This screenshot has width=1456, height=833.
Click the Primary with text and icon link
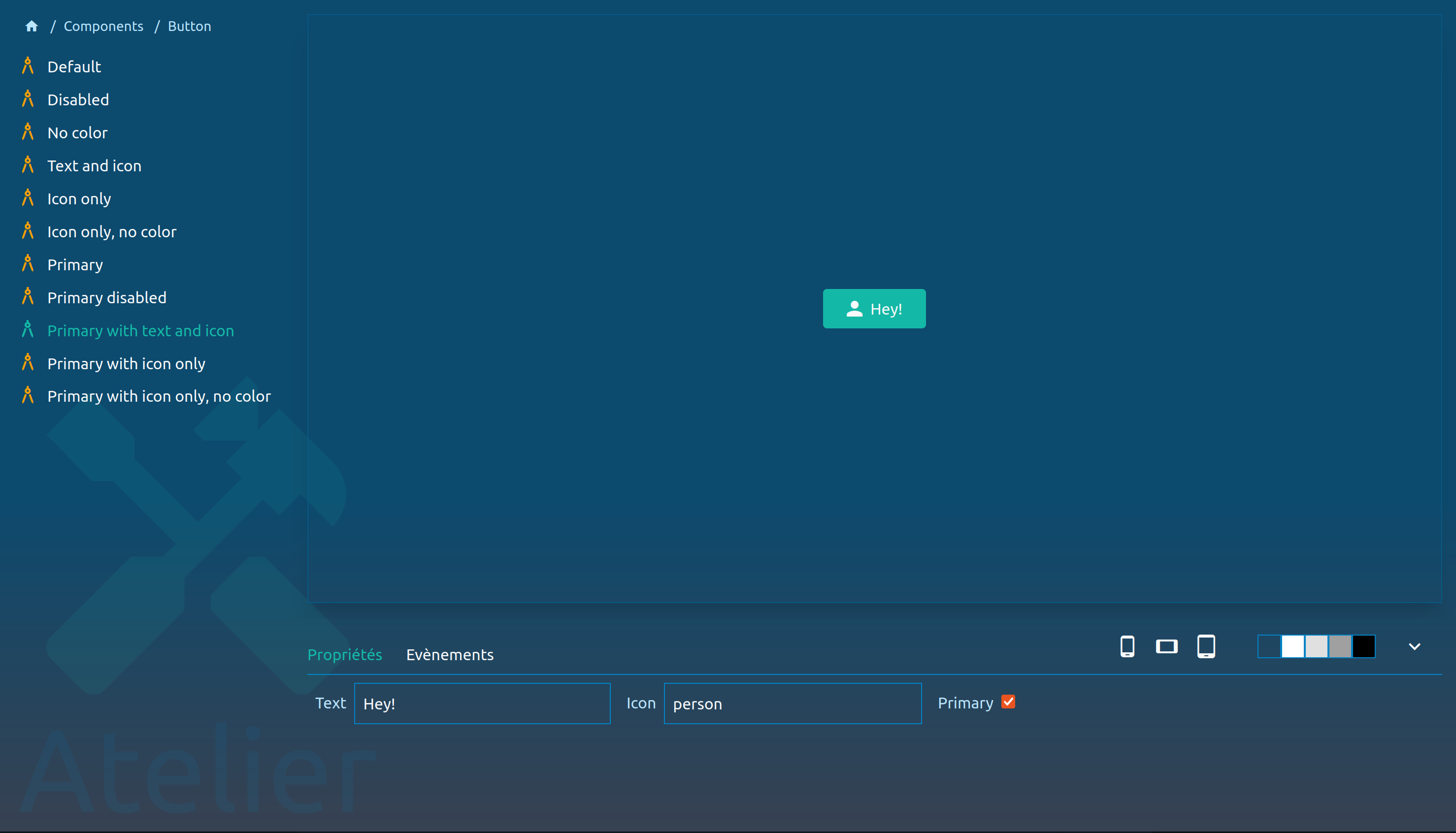tap(141, 330)
